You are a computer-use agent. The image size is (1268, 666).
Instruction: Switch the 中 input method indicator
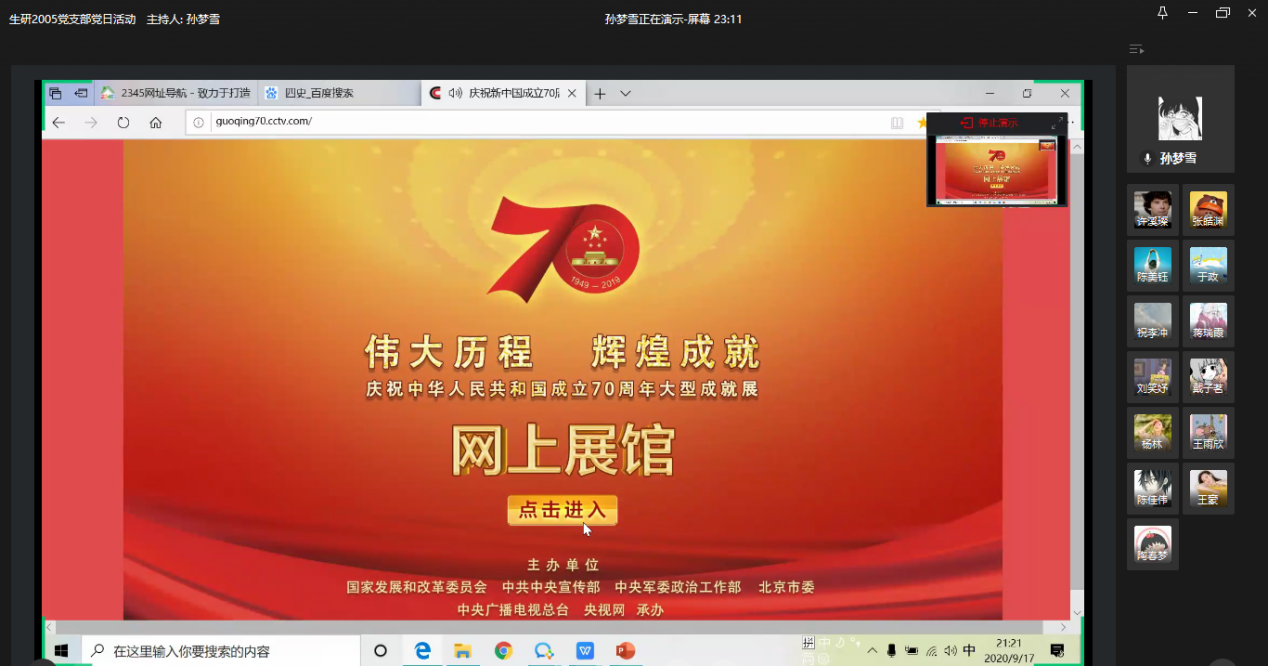pos(969,651)
